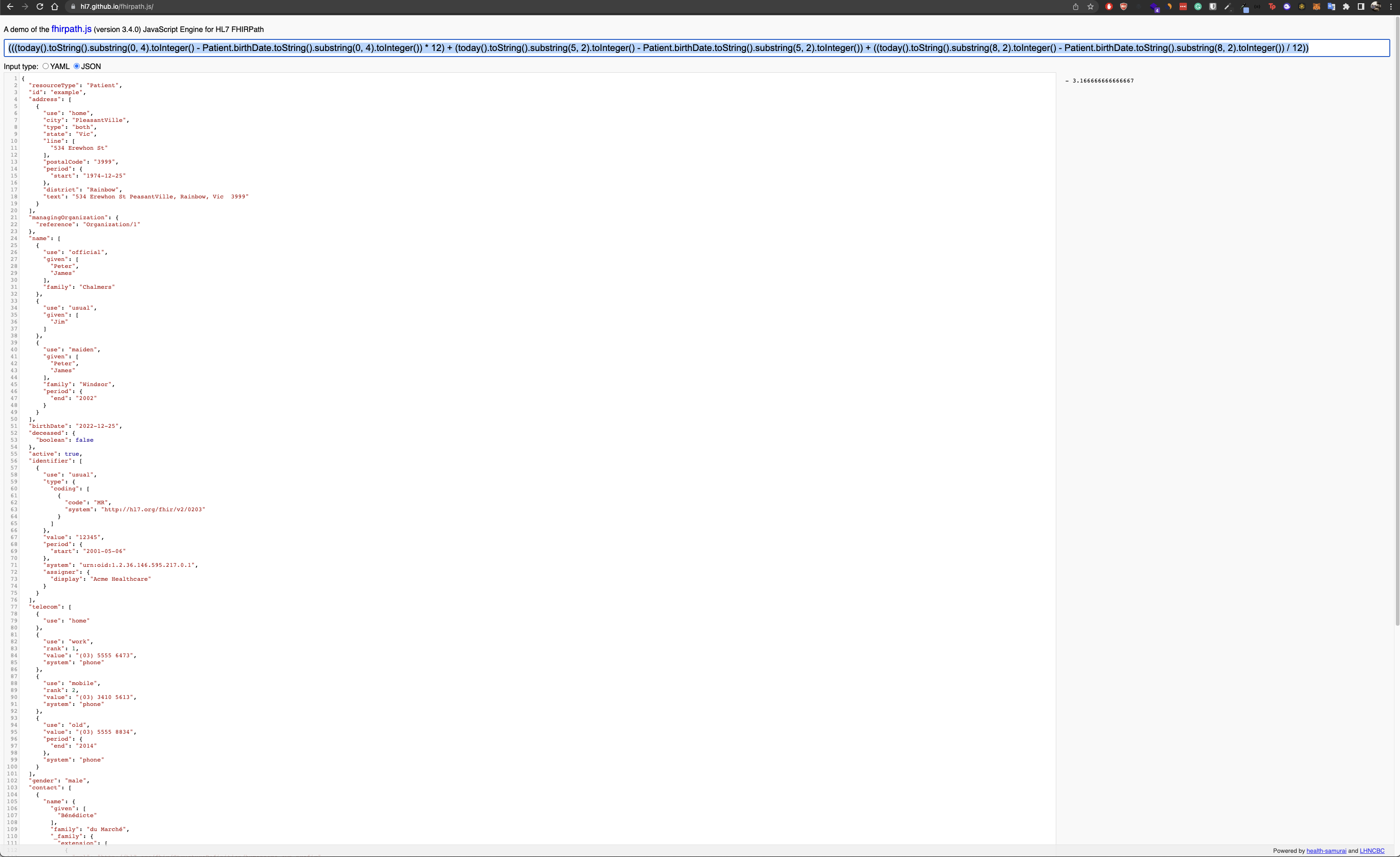Viewport: 1400px width, 857px height.
Task: Bookmark this page with star icon
Action: pos(1091,7)
